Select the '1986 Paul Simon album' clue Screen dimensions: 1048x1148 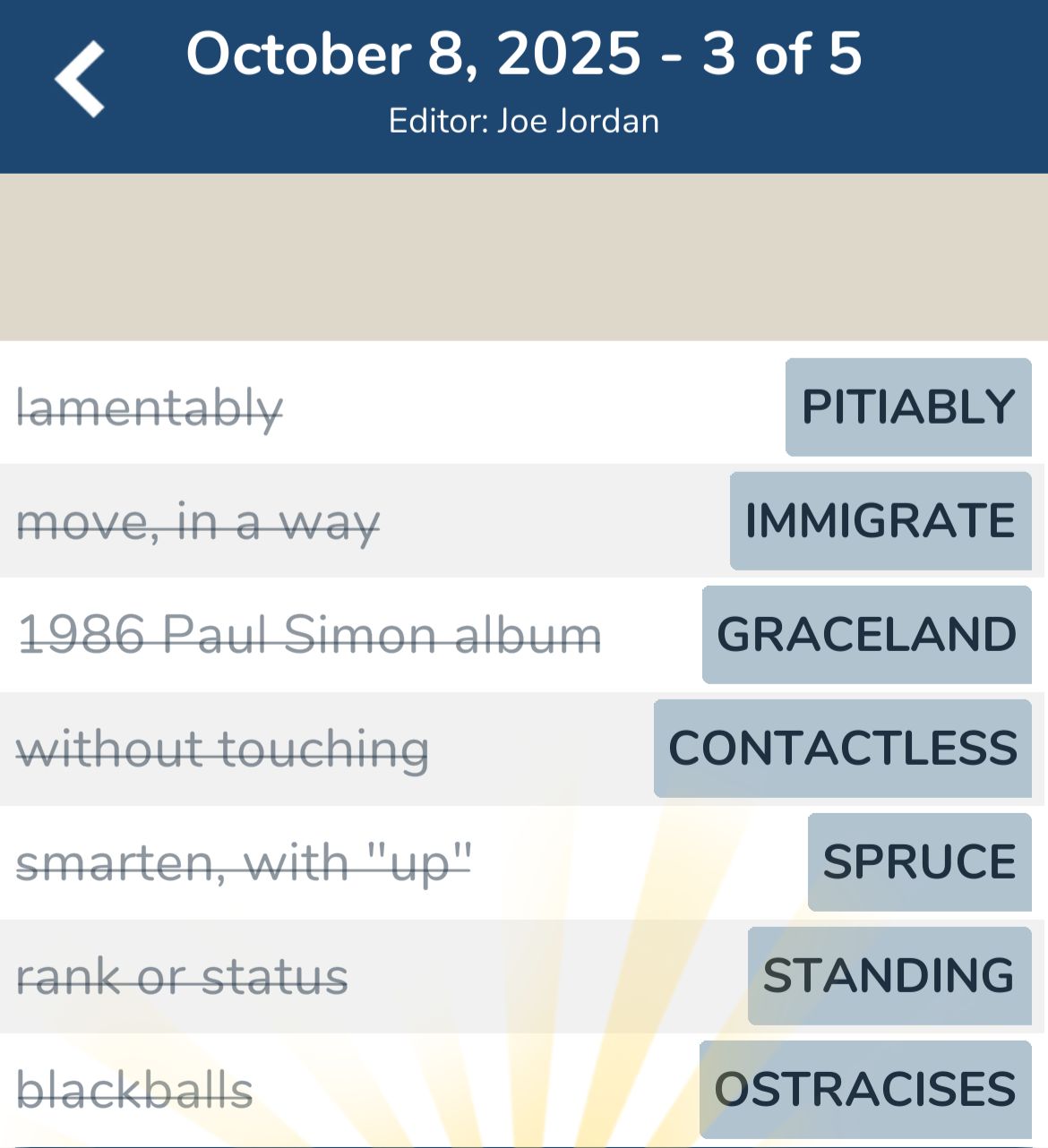tap(310, 636)
